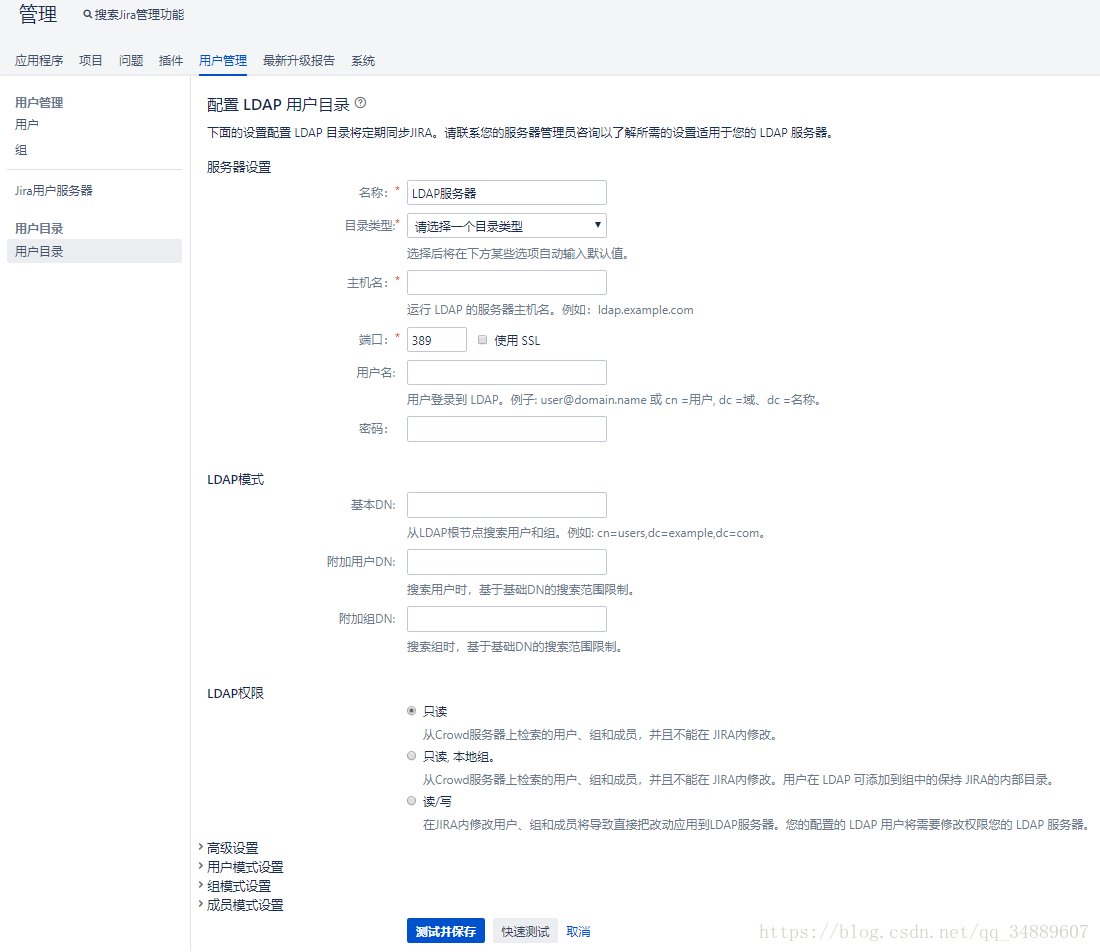Go to the 问题 tab

[131, 60]
